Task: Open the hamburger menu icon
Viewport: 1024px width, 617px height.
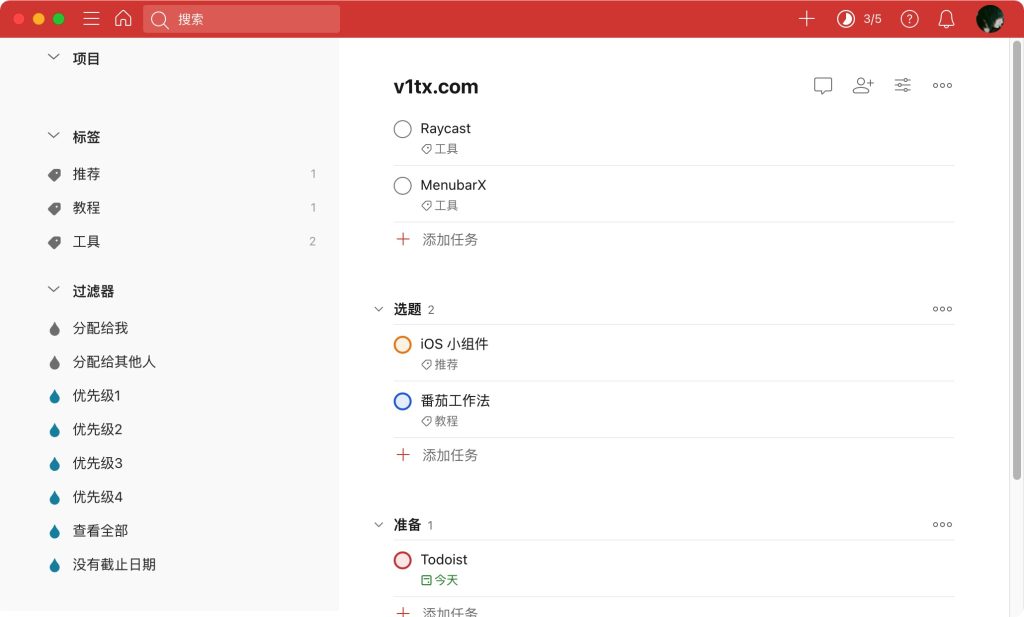Action: tap(91, 19)
